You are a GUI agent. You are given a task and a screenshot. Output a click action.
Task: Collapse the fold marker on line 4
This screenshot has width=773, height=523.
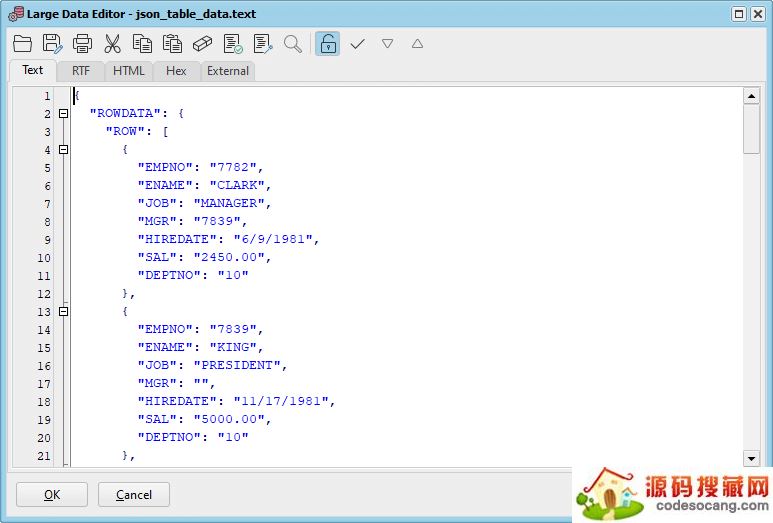pyautogui.click(x=64, y=149)
